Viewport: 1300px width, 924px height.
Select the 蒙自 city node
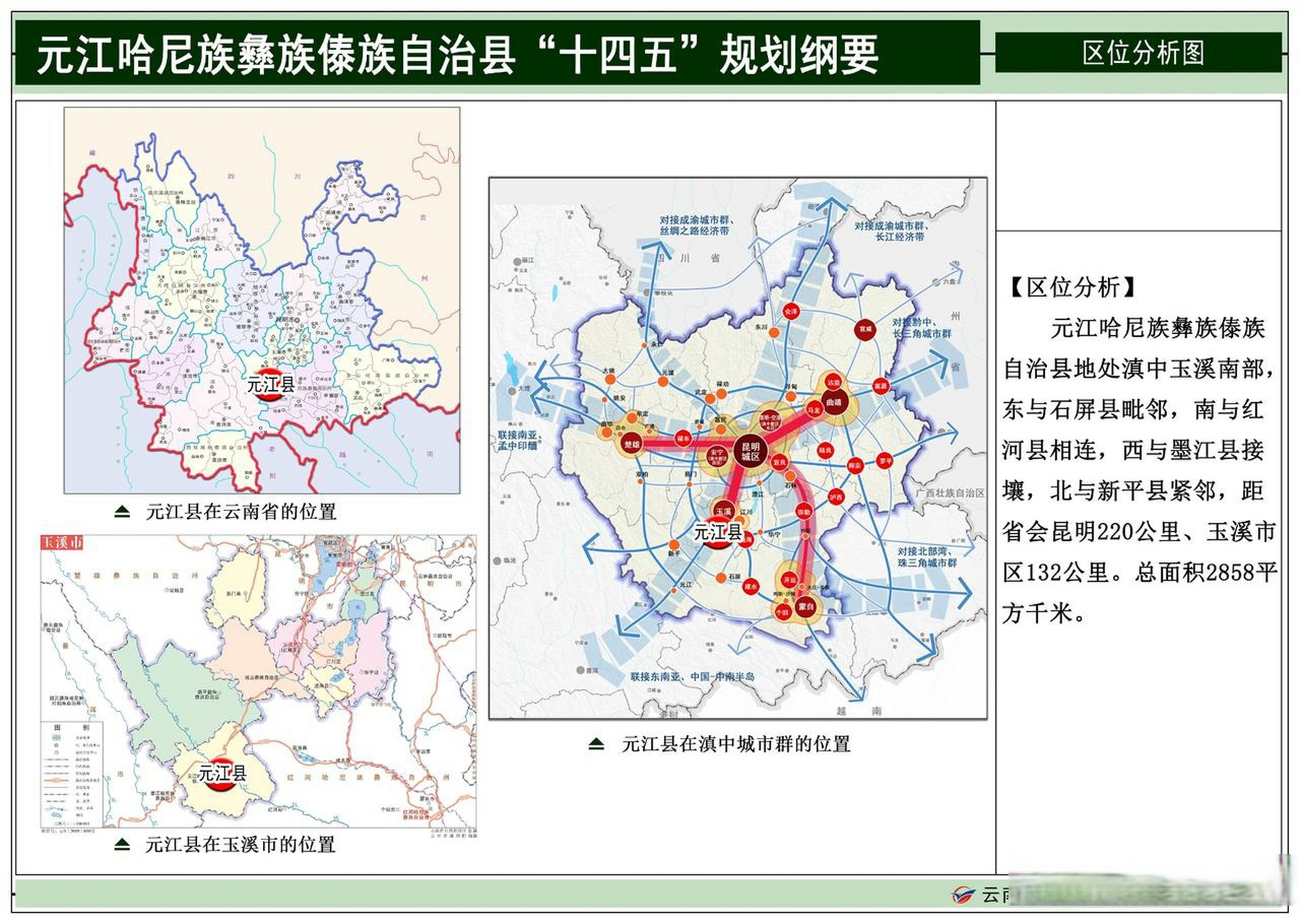click(x=806, y=607)
